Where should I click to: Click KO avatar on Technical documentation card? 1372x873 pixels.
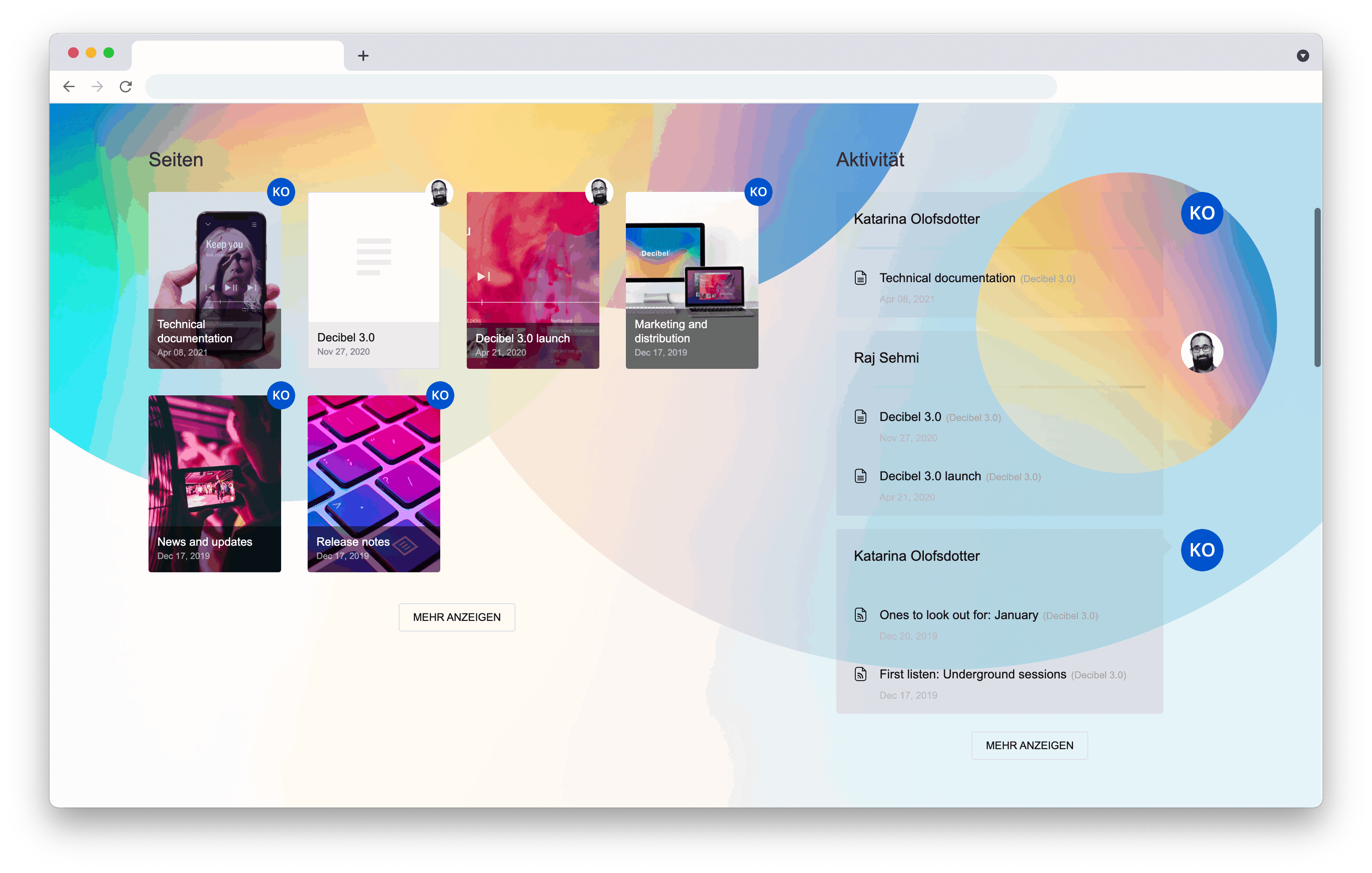281,192
